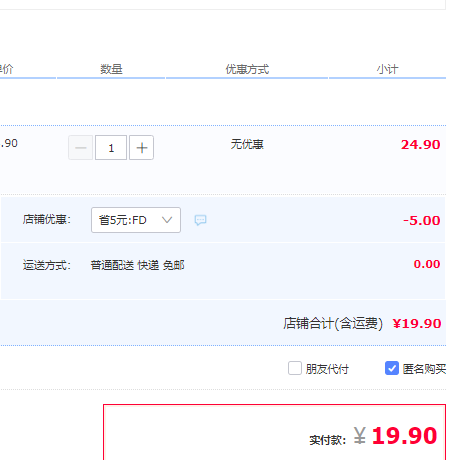Increase quantity with the plus button

141,148
